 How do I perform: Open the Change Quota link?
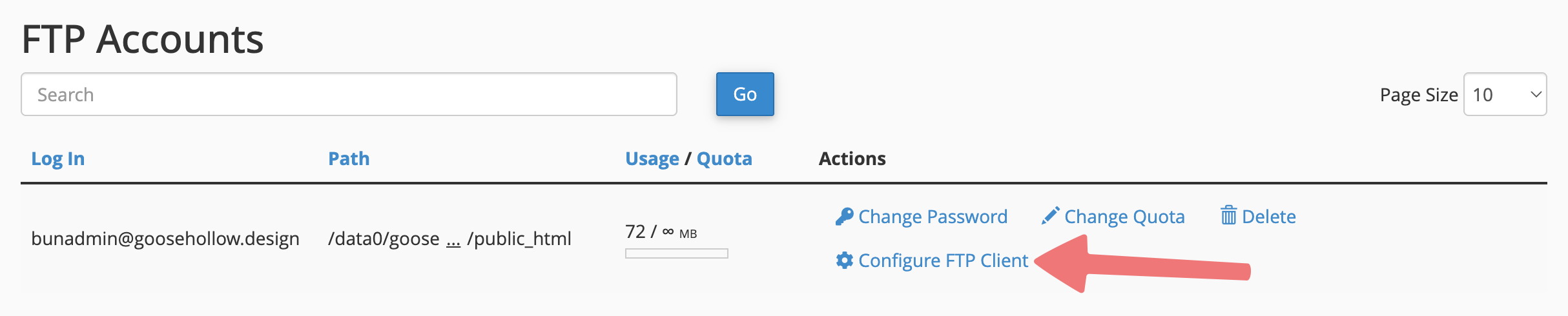pos(1124,217)
